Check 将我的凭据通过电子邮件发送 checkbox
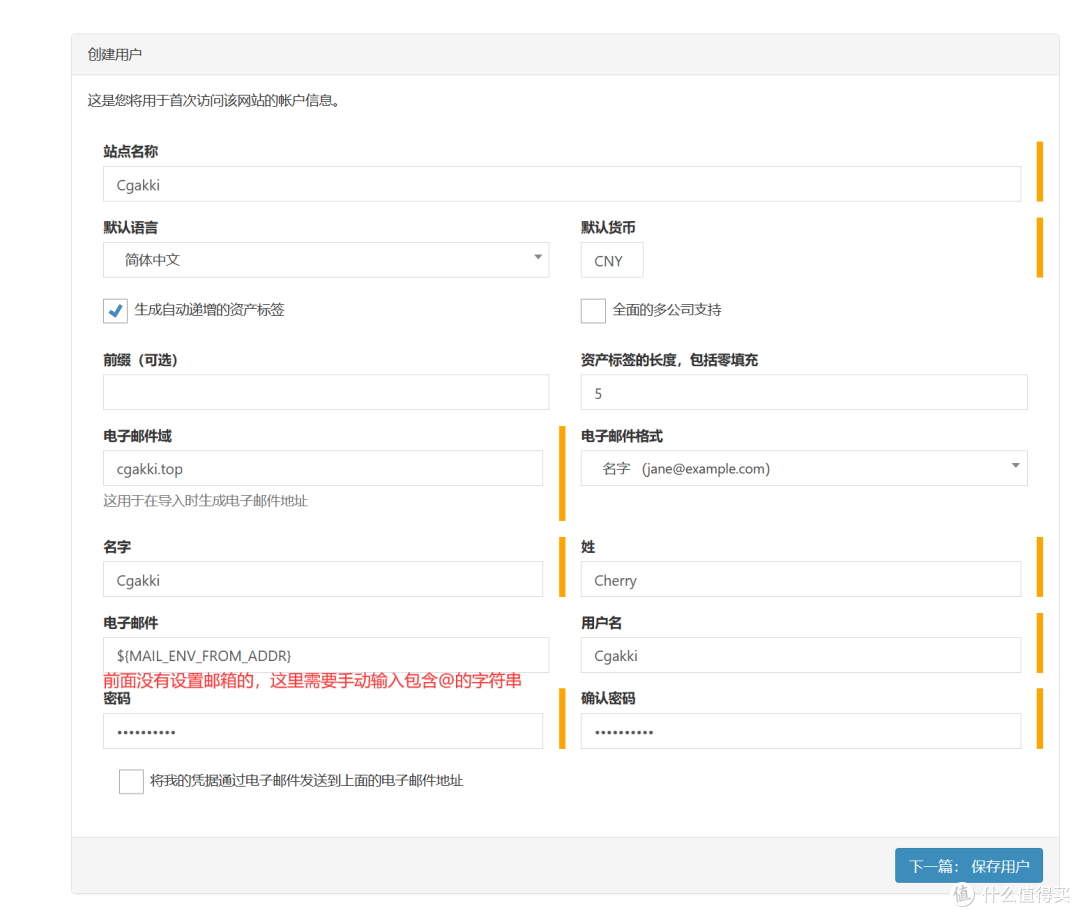The height and width of the screenshot is (917, 1080). (131, 781)
